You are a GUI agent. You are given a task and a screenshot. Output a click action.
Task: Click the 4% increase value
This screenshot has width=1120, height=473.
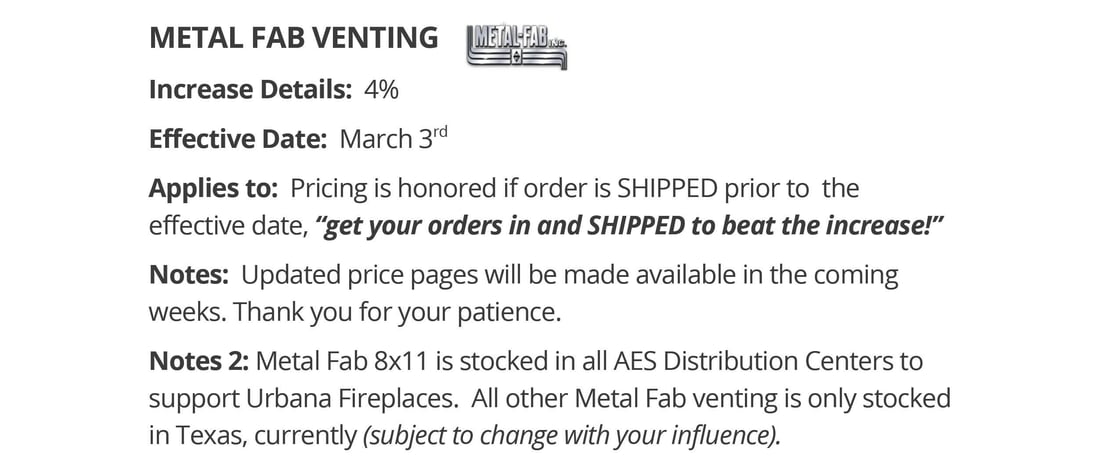[381, 89]
